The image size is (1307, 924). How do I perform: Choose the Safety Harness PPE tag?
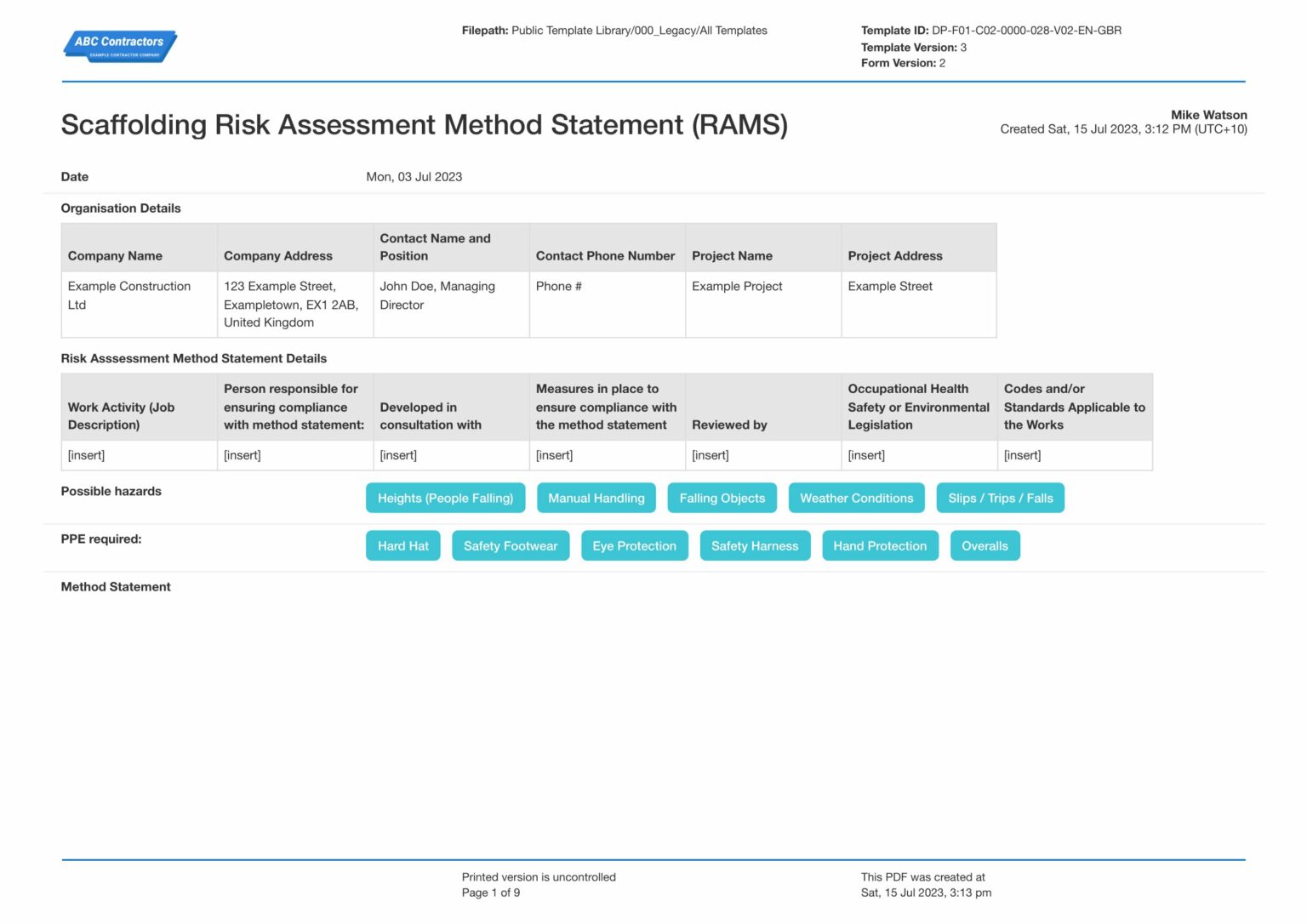click(x=755, y=546)
